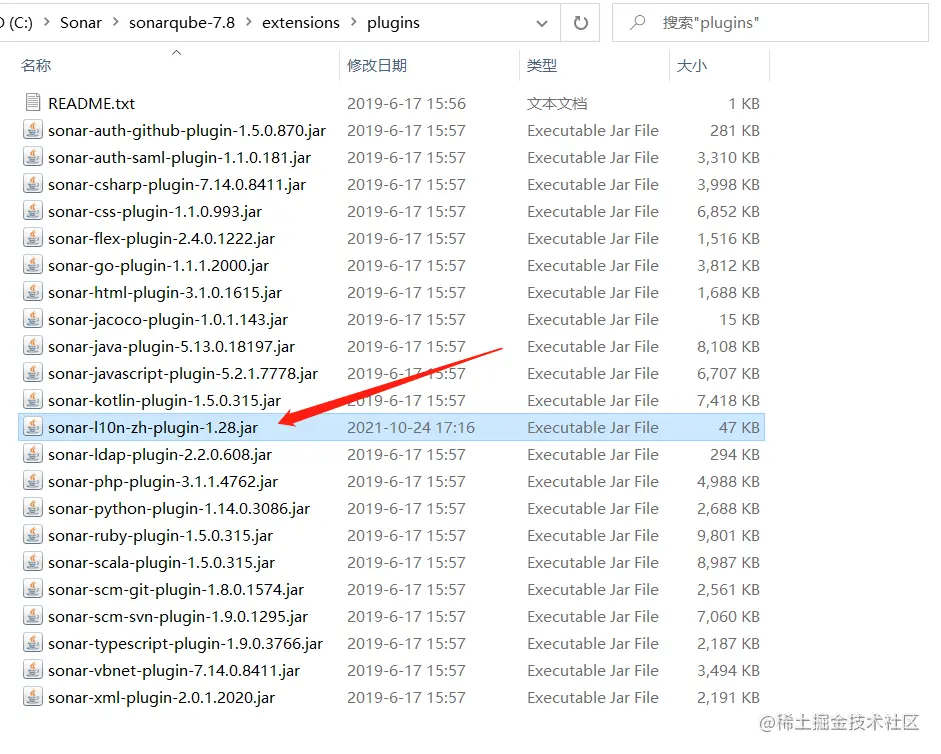Click date 2021-10-24 17:16
This screenshot has height=754, width=941.
tap(410, 427)
